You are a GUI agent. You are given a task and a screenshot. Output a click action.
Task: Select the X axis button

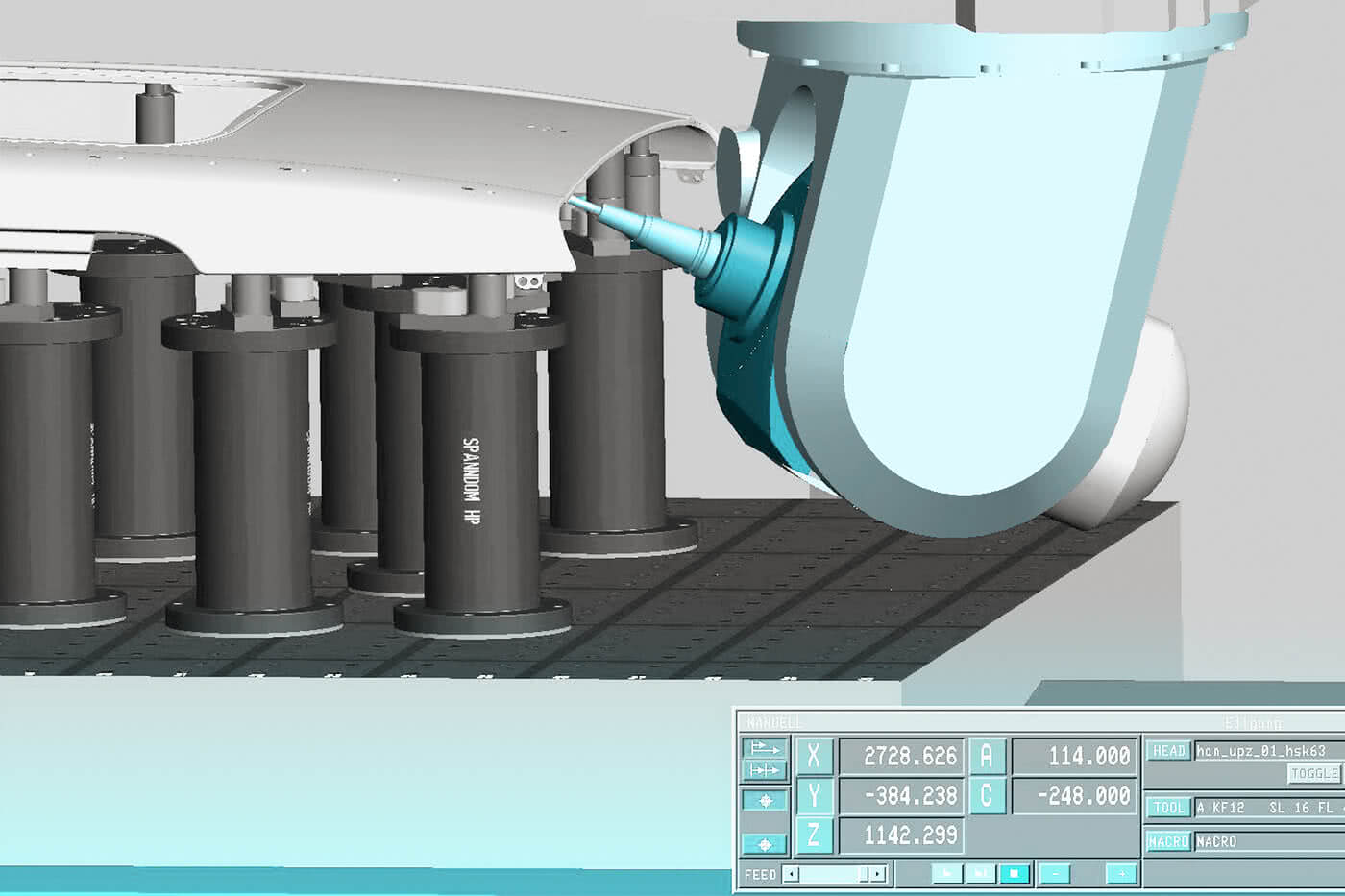[814, 757]
